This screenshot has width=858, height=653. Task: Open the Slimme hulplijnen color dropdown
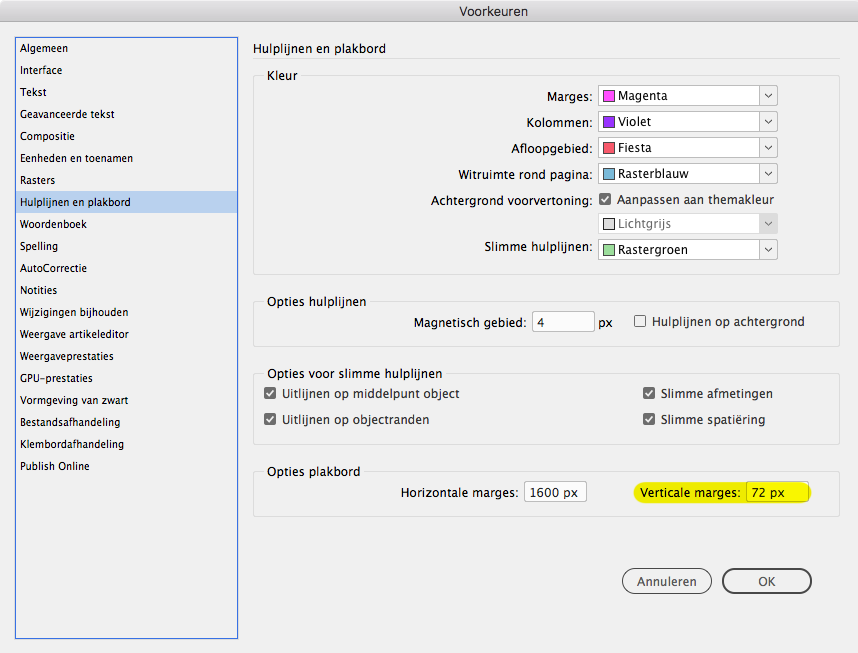point(768,250)
